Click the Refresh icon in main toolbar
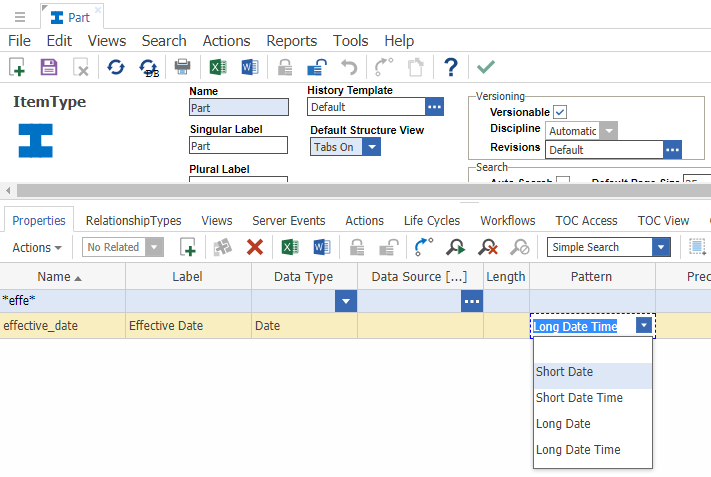Screen dimensions: 711x477 click(x=116, y=67)
